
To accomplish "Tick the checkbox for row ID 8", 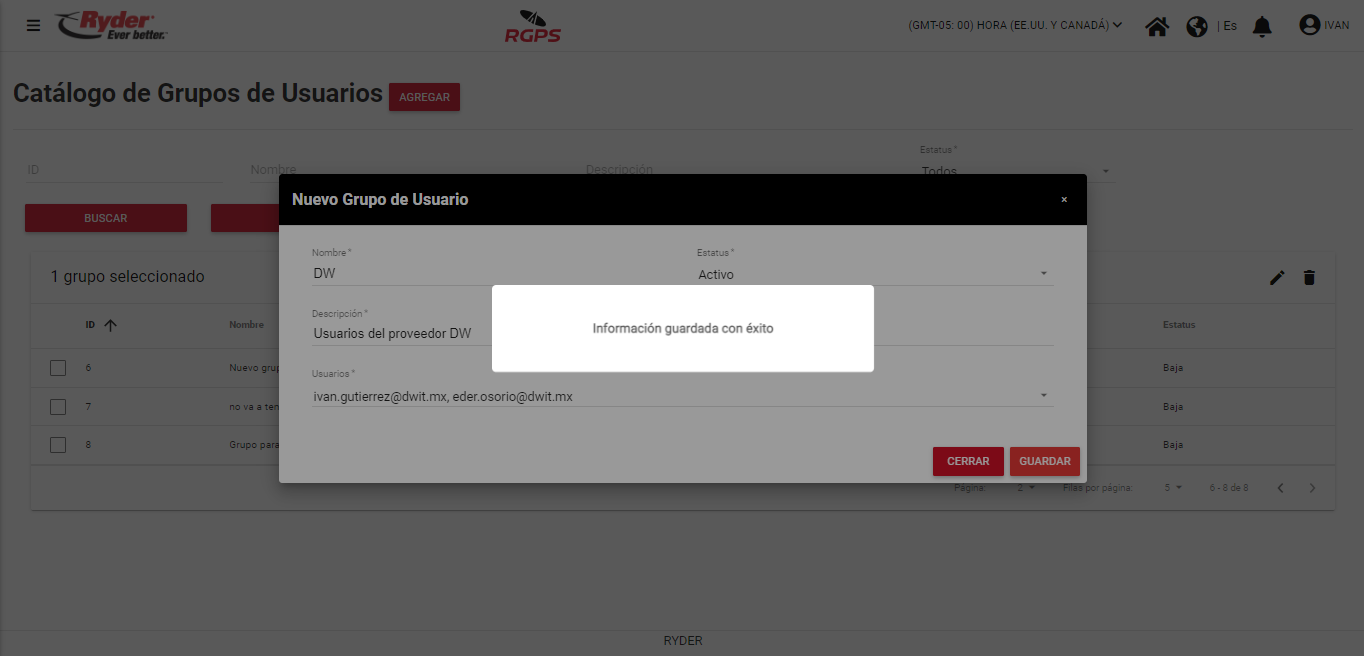I will 58,445.
